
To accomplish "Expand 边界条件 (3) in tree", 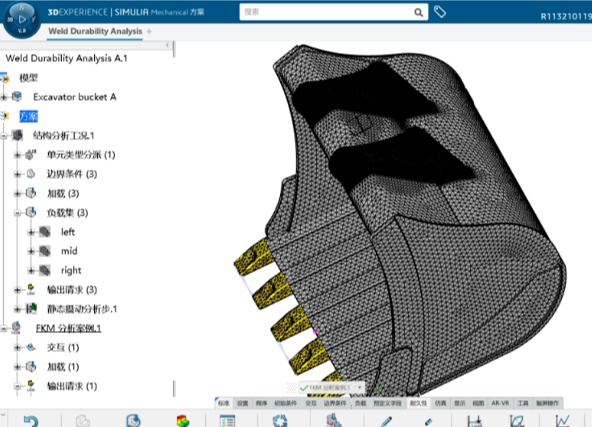I will (17, 174).
